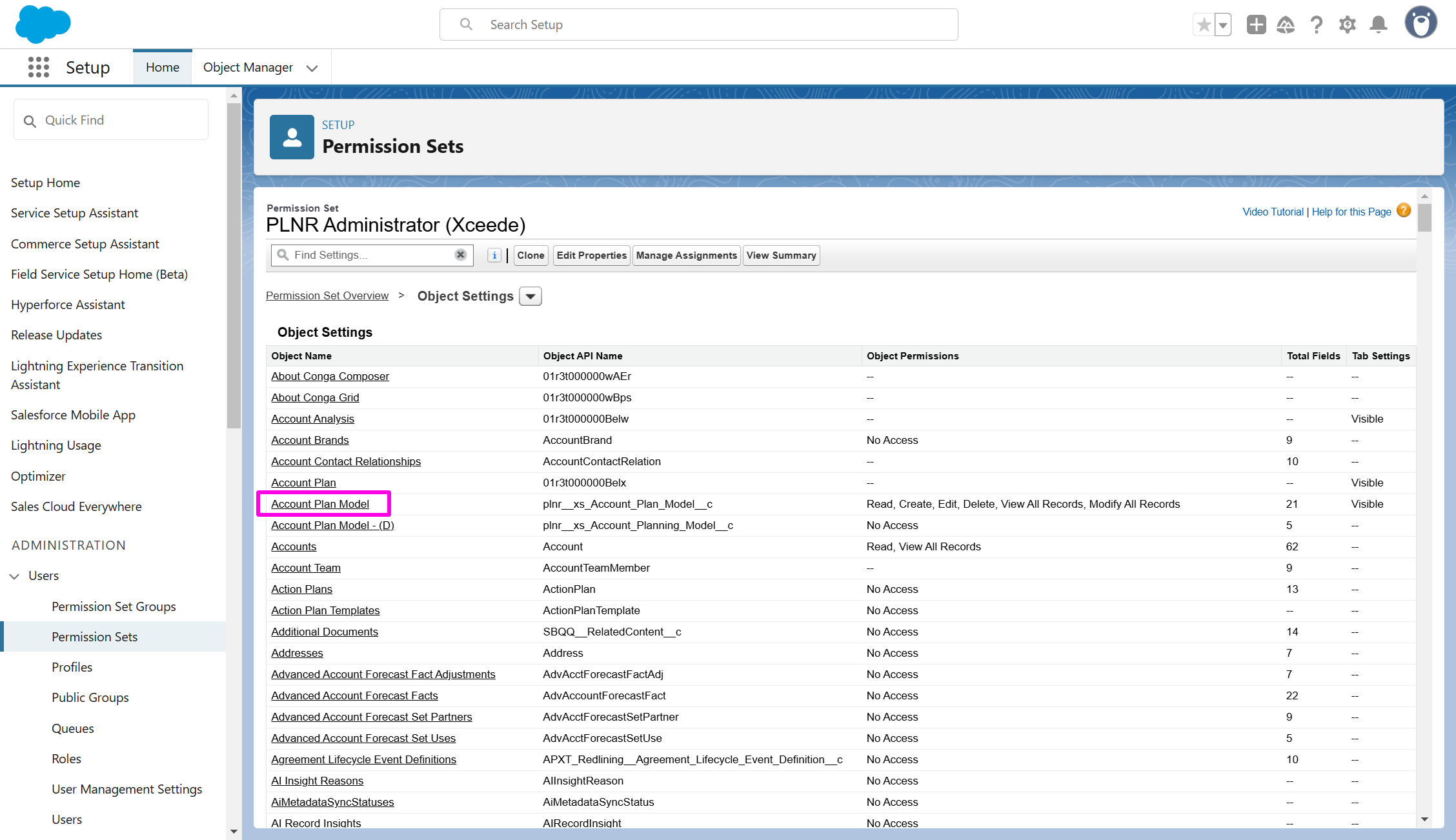1456x840 pixels.
Task: Click the user avatar profile icon
Action: point(1421,23)
